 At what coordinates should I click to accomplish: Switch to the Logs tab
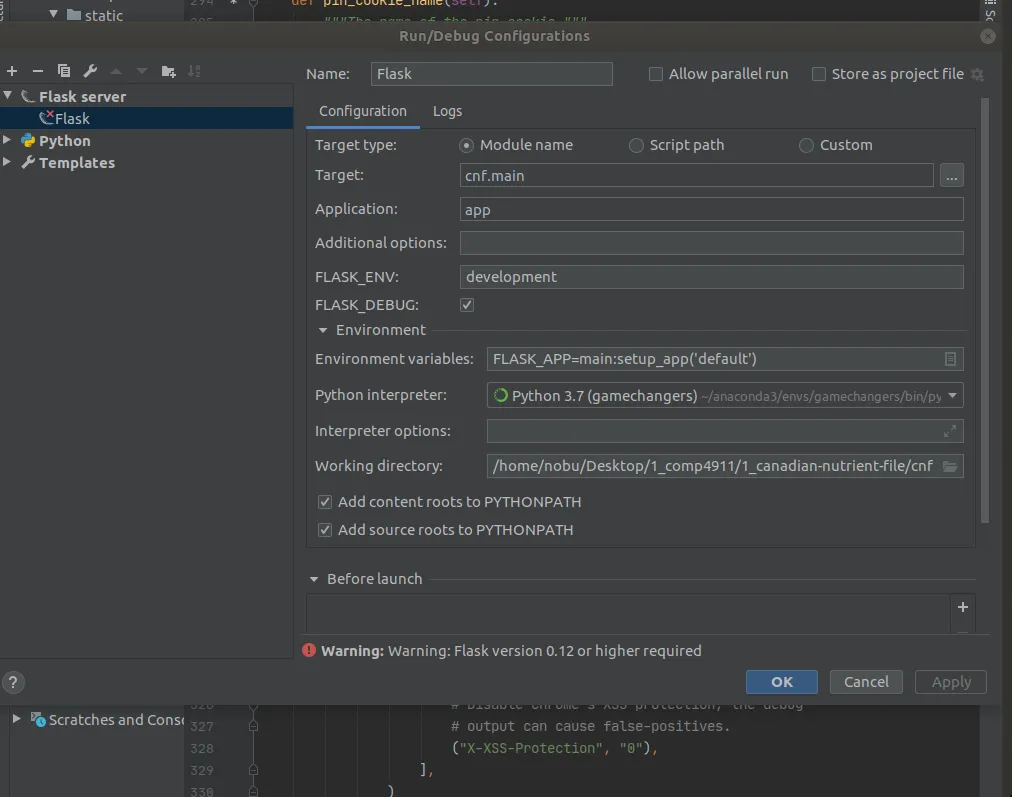point(447,111)
